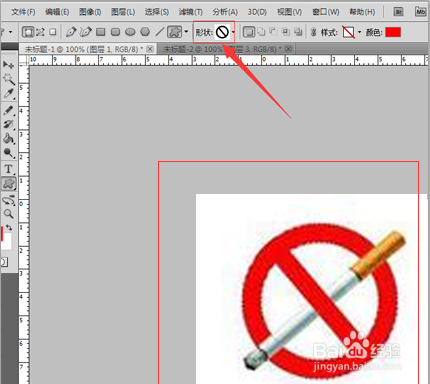
Task: Choose the Polygon shape tool
Action: pos(145,32)
